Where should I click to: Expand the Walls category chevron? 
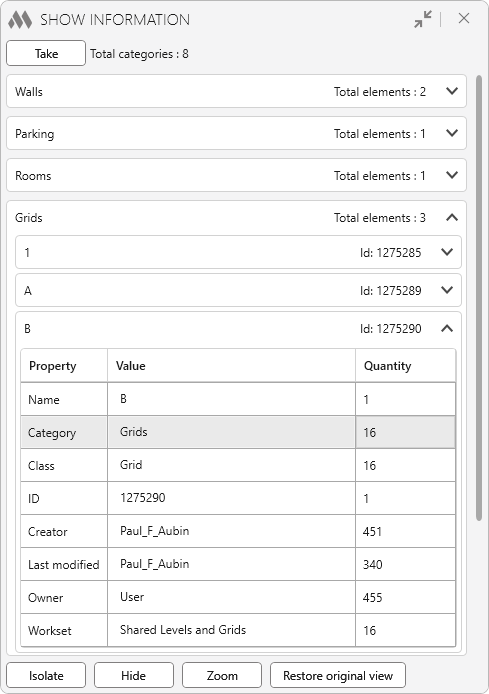pos(452,91)
